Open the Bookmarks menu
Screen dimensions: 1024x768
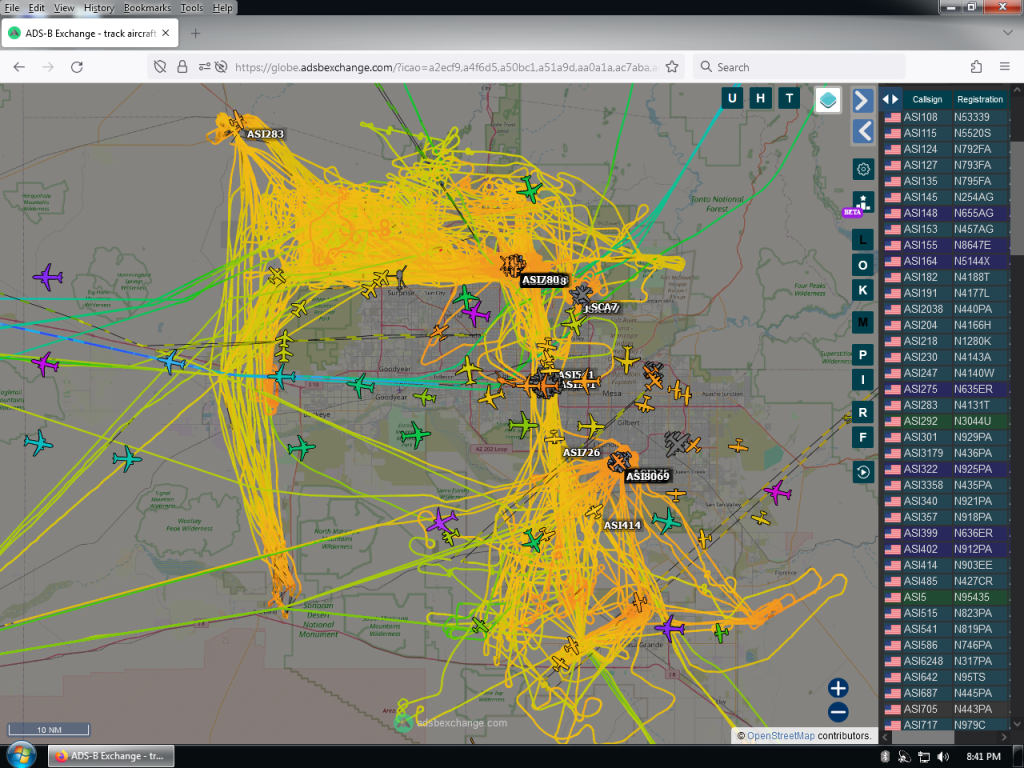click(x=147, y=8)
